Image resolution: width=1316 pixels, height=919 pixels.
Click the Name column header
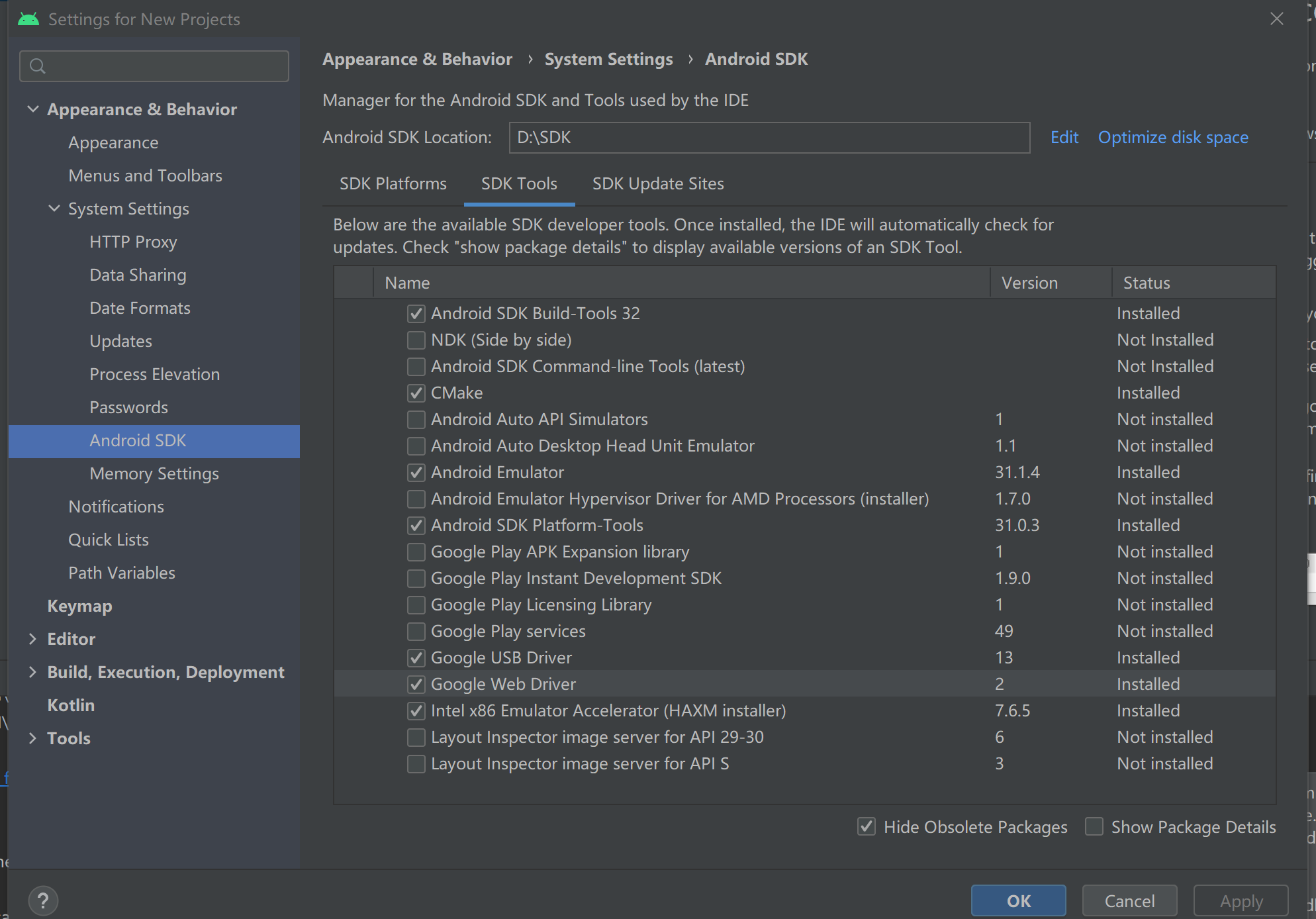[x=682, y=283]
